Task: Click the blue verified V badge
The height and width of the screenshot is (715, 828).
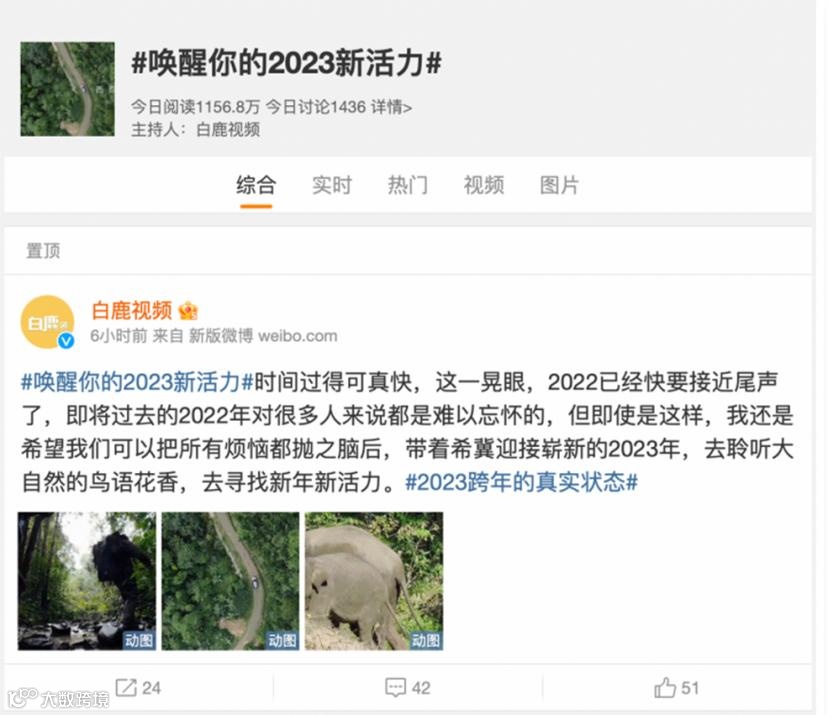Action: 66,341
